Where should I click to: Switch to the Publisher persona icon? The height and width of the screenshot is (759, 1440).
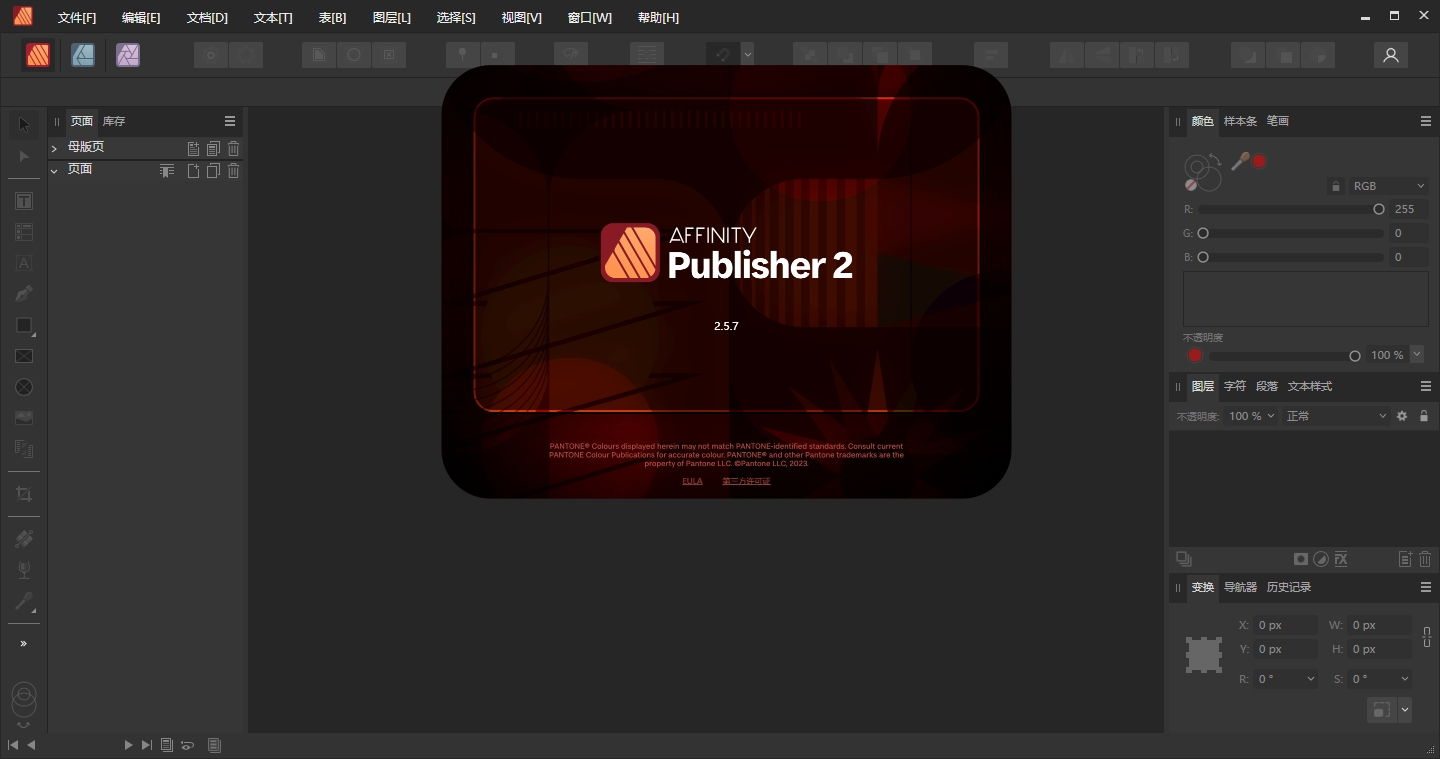(x=38, y=55)
